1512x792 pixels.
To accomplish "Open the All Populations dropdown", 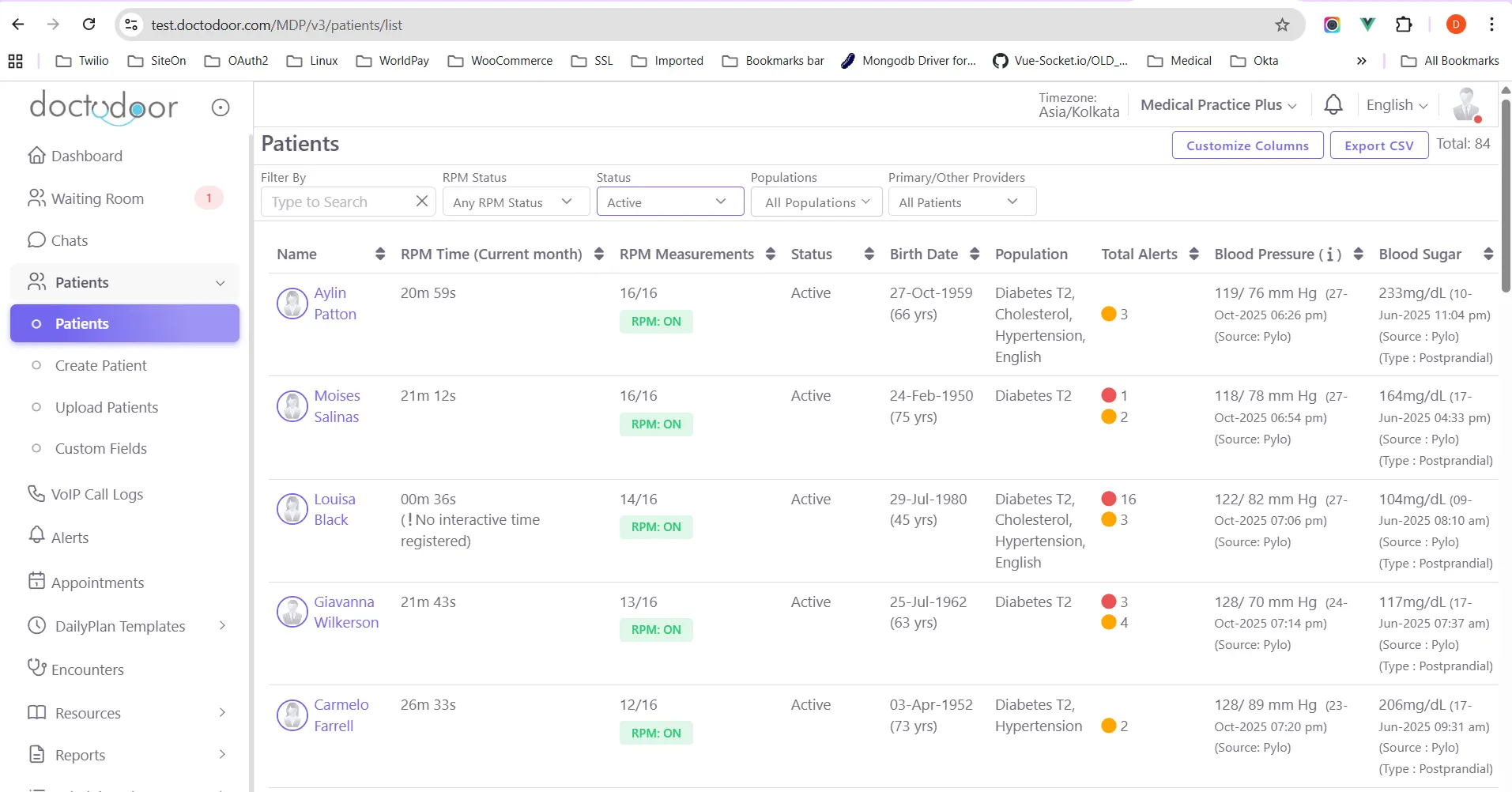I will tap(816, 202).
